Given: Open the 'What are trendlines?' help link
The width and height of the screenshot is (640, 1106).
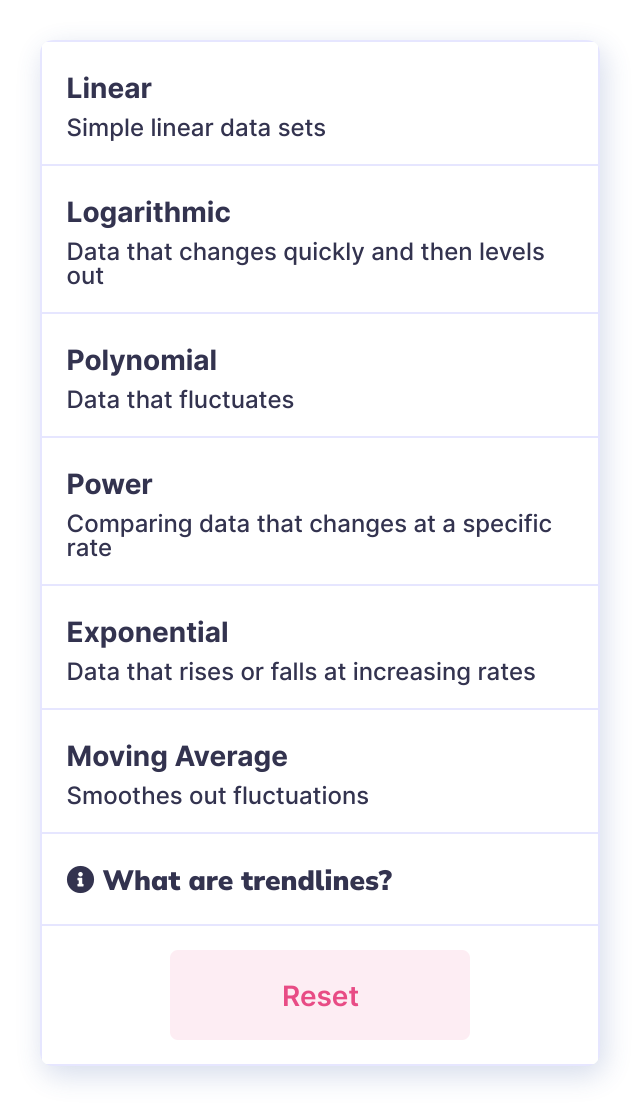Looking at the screenshot, I should (247, 881).
